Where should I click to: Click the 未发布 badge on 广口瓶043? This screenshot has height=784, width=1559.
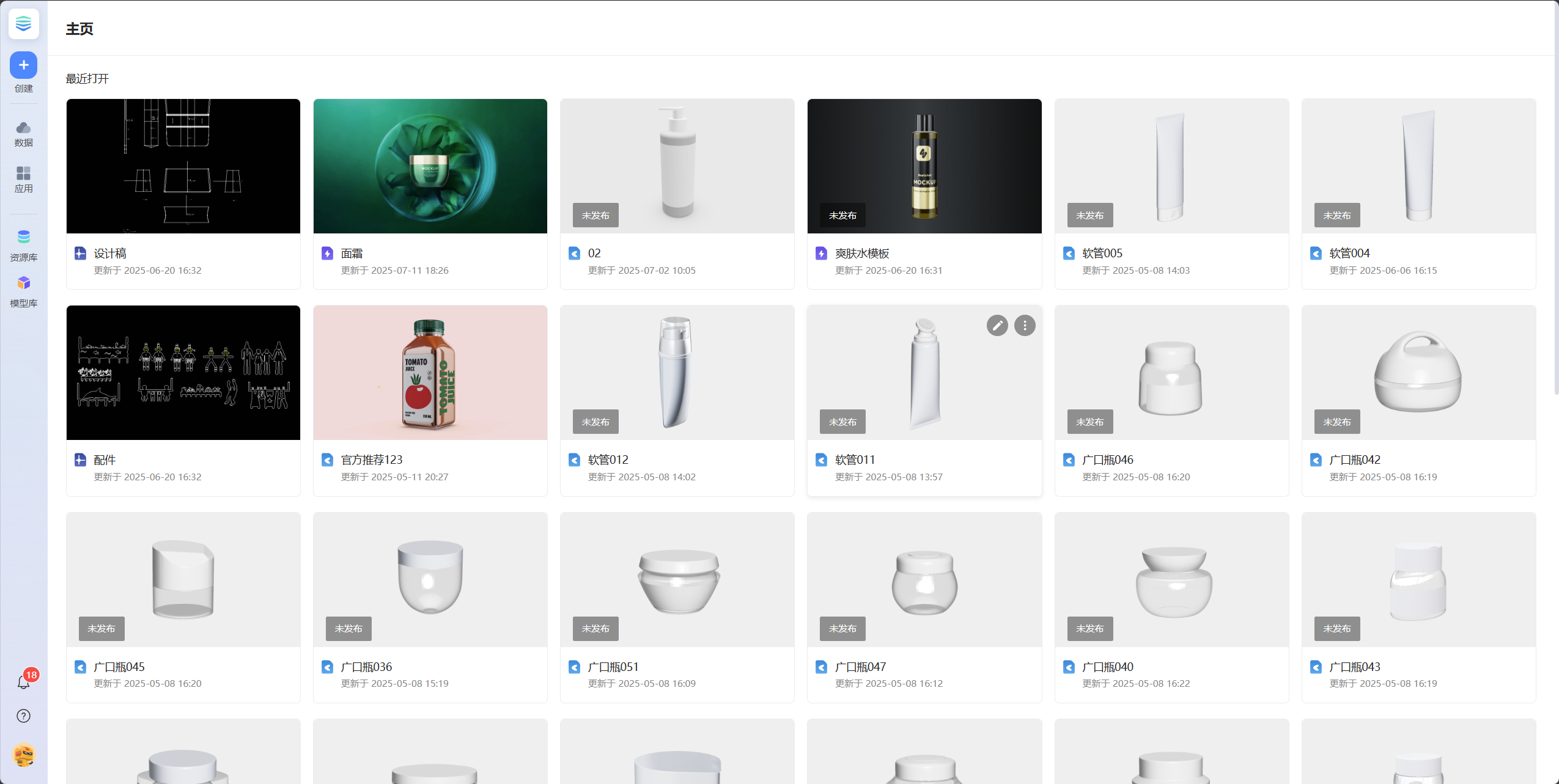(1337, 629)
